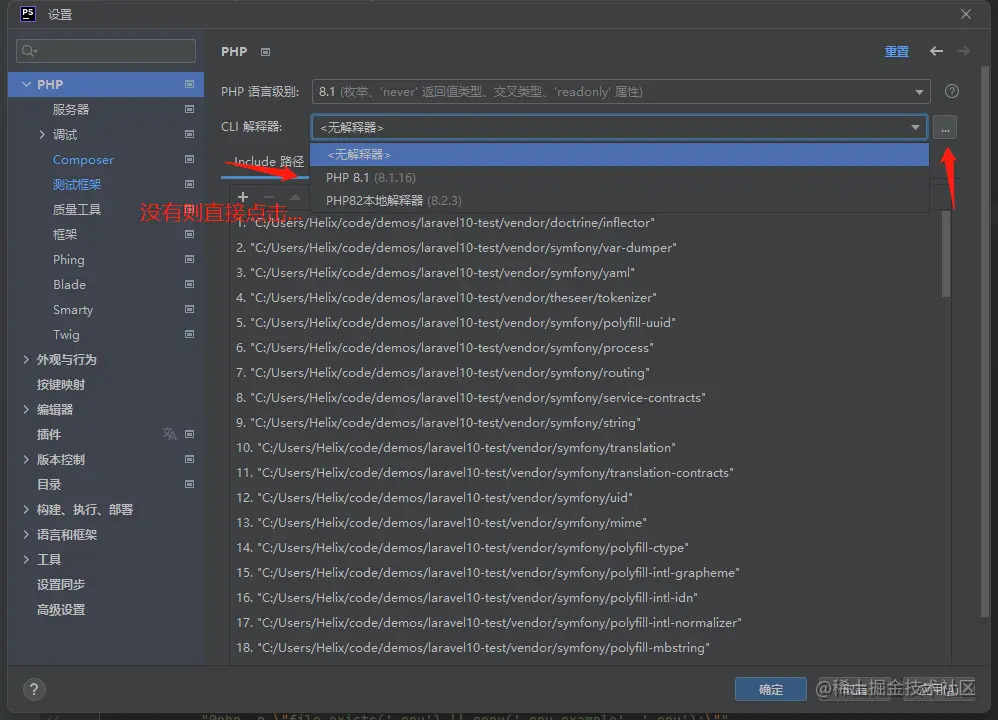Viewport: 998px width, 720px height.
Task: Click project-level icon on the Phing row
Action: (x=189, y=259)
